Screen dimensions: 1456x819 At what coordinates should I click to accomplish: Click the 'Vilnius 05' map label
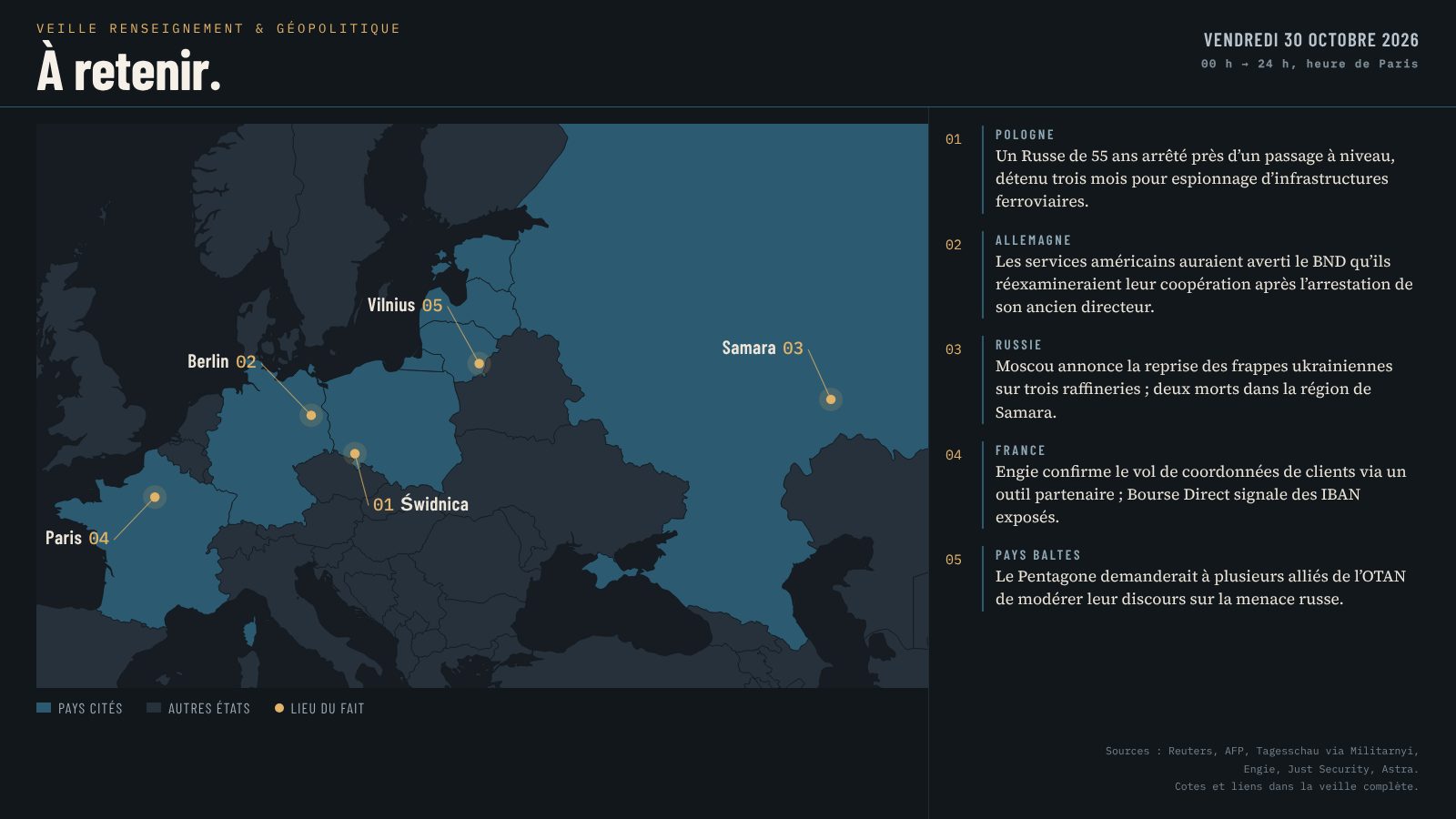click(x=405, y=305)
